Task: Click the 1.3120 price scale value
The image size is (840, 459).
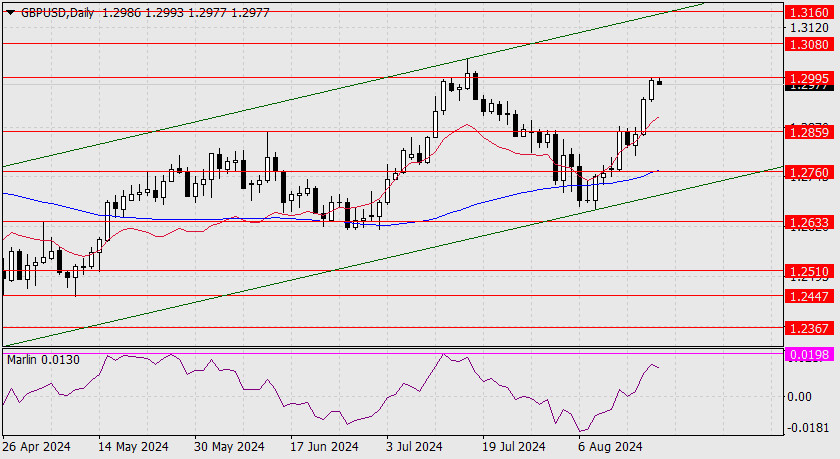Action: click(x=809, y=28)
